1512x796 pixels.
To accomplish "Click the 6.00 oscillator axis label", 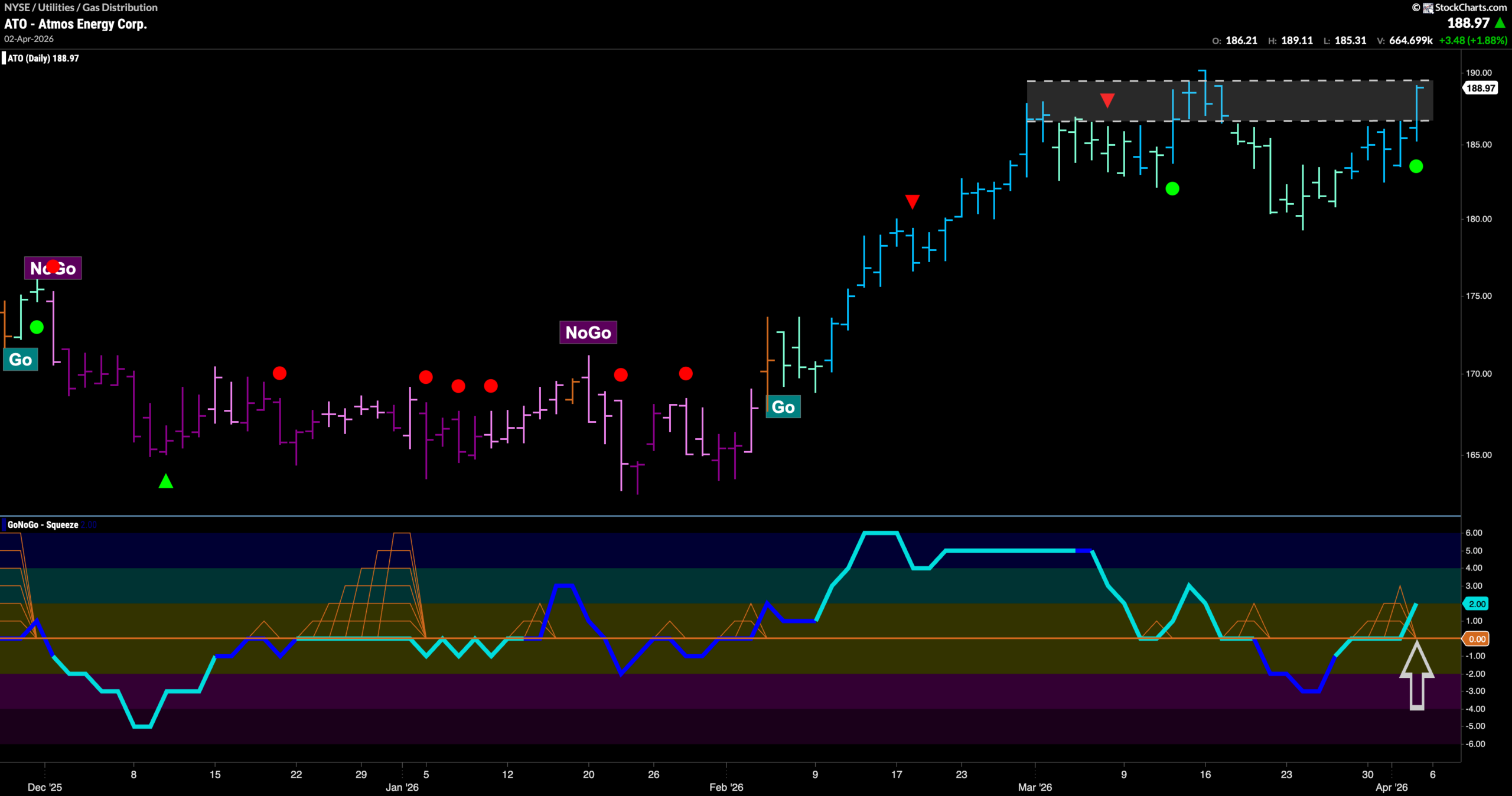I will coord(1474,533).
